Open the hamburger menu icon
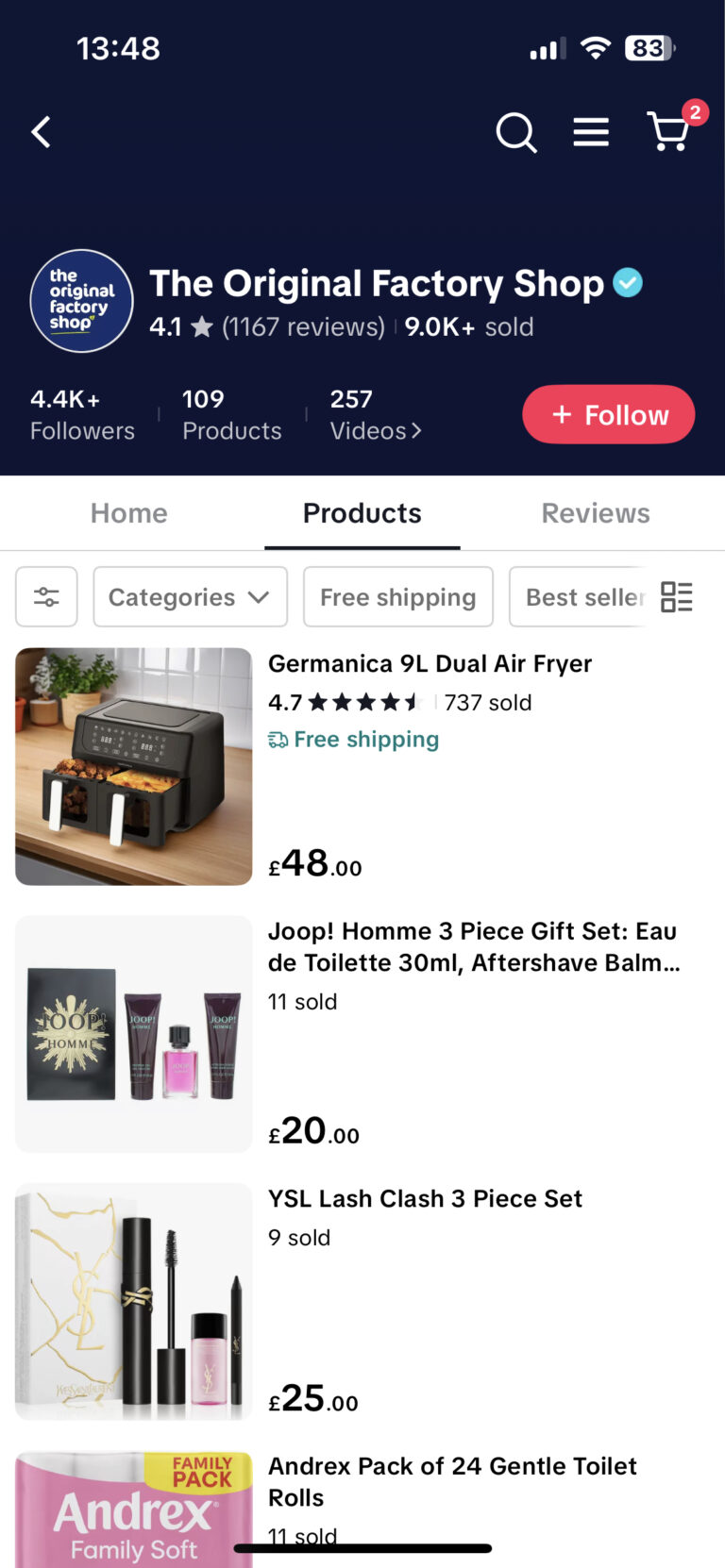The height and width of the screenshot is (1568, 725). click(591, 132)
